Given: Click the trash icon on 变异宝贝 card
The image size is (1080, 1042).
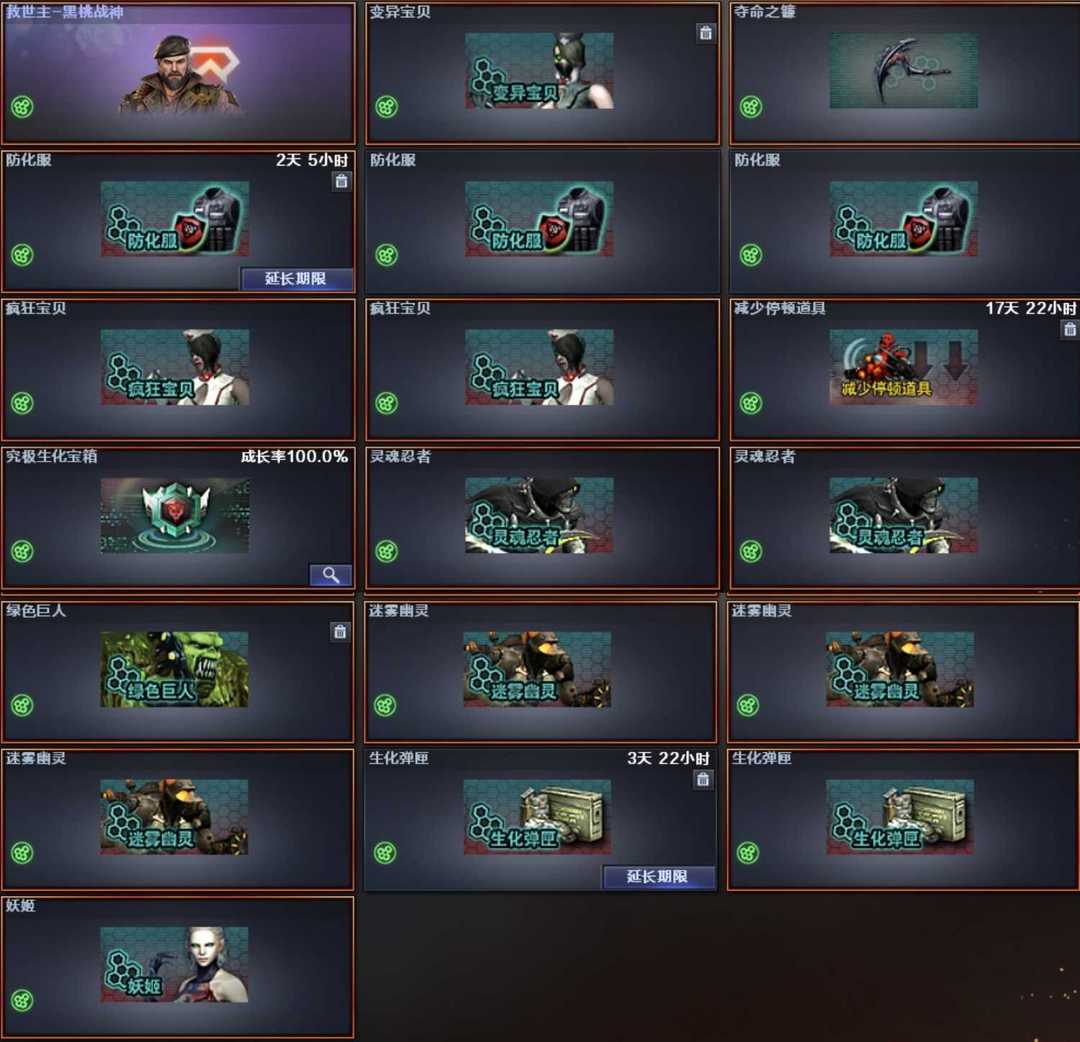Looking at the screenshot, I should [x=705, y=33].
